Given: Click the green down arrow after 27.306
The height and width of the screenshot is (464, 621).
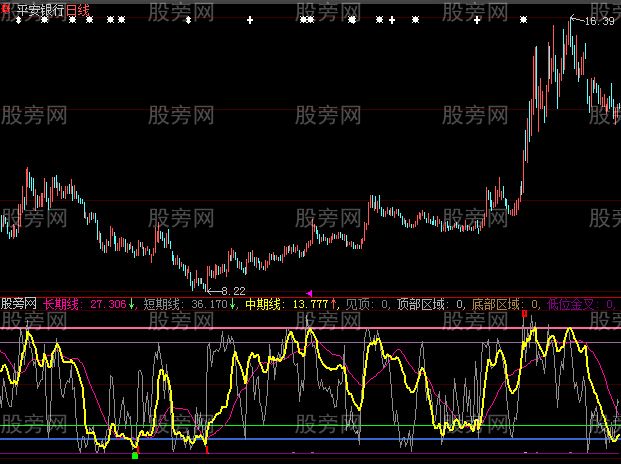Looking at the screenshot, I should point(132,303).
